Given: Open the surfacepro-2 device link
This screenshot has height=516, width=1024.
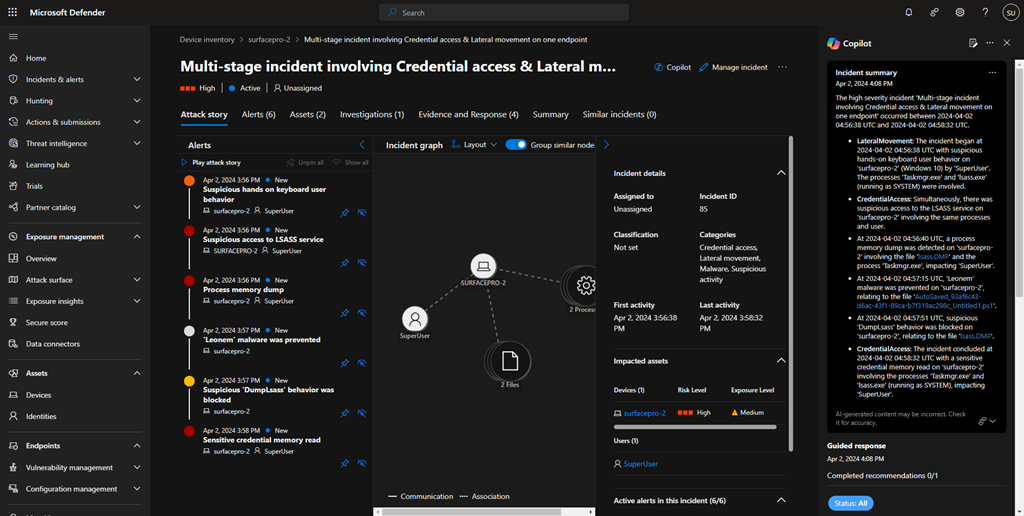Looking at the screenshot, I should [644, 412].
